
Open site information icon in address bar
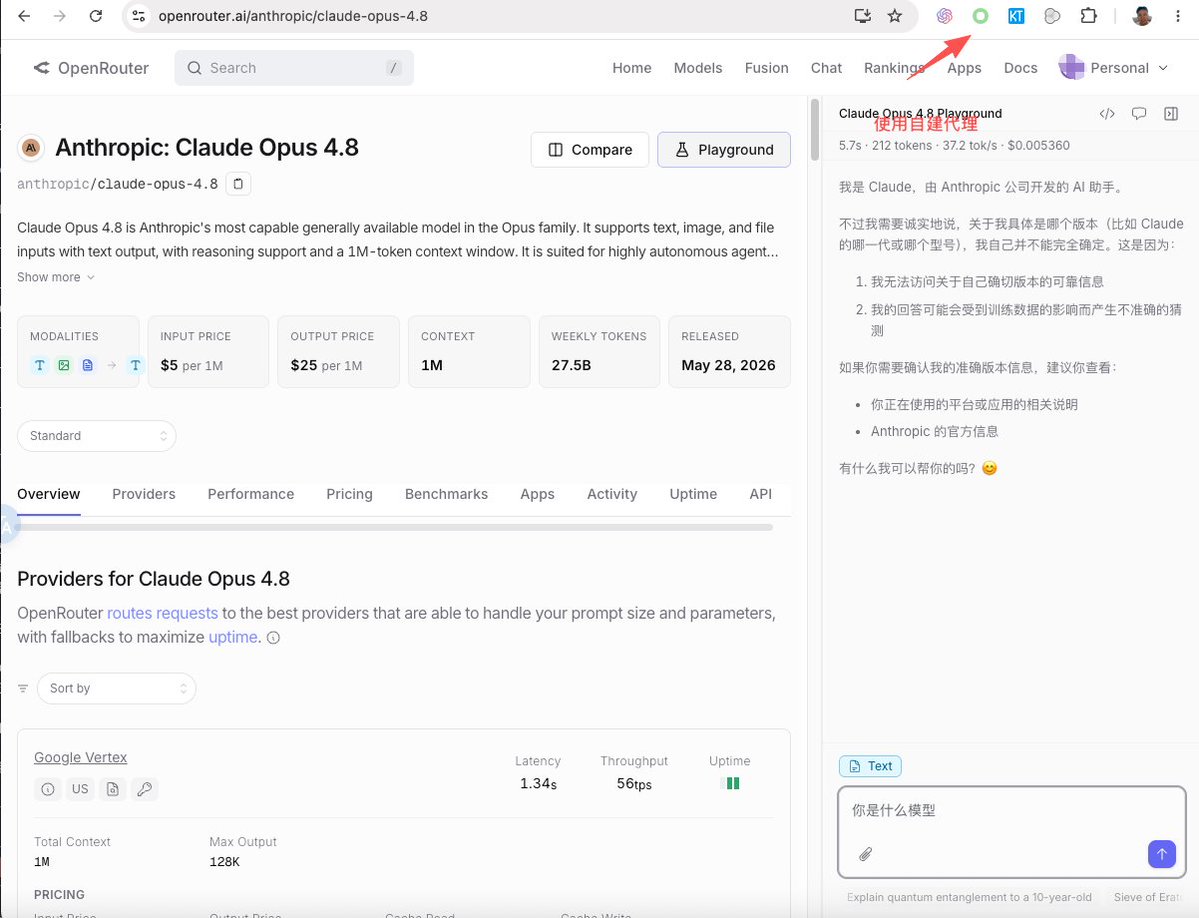pos(138,16)
